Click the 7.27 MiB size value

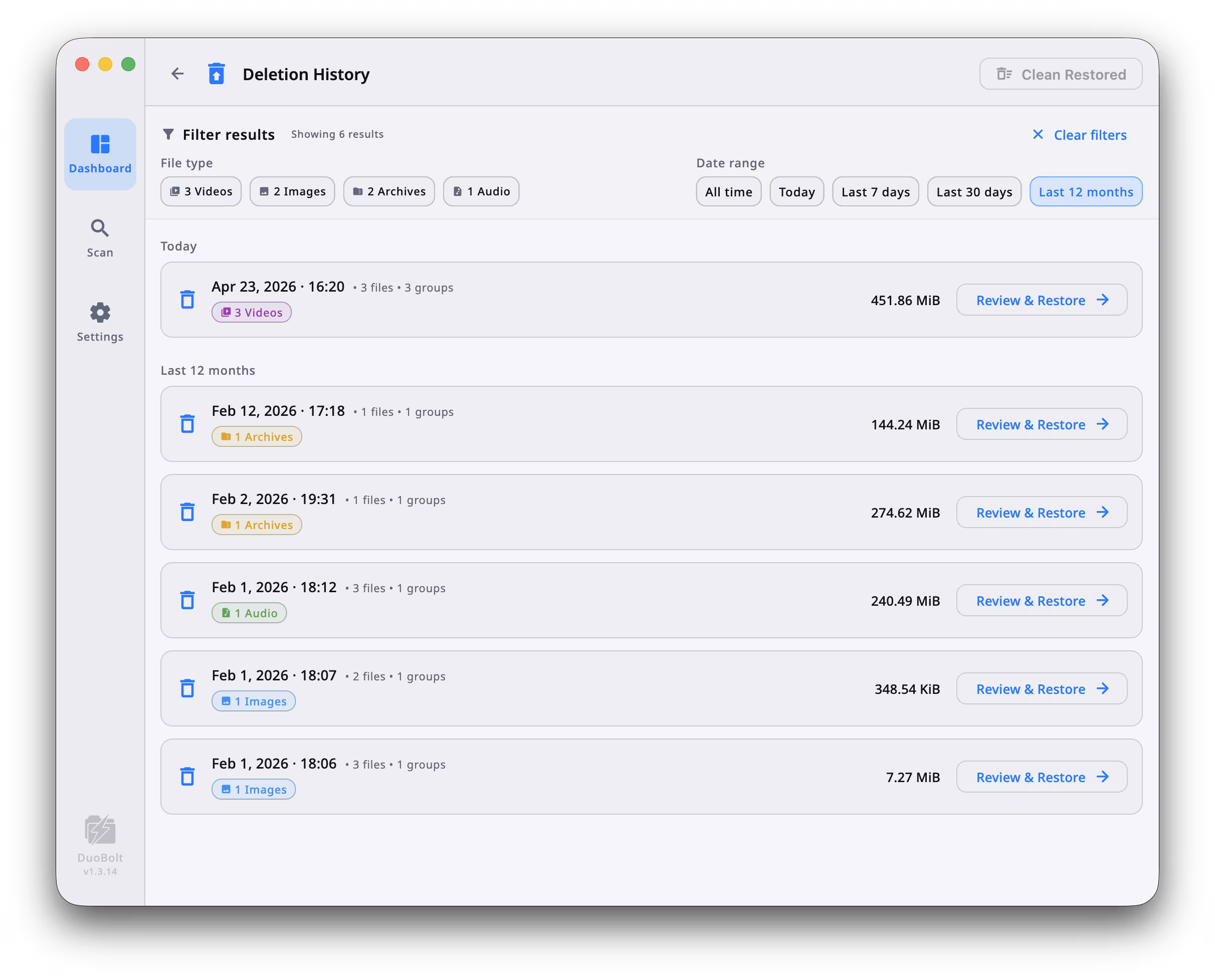[x=912, y=777]
